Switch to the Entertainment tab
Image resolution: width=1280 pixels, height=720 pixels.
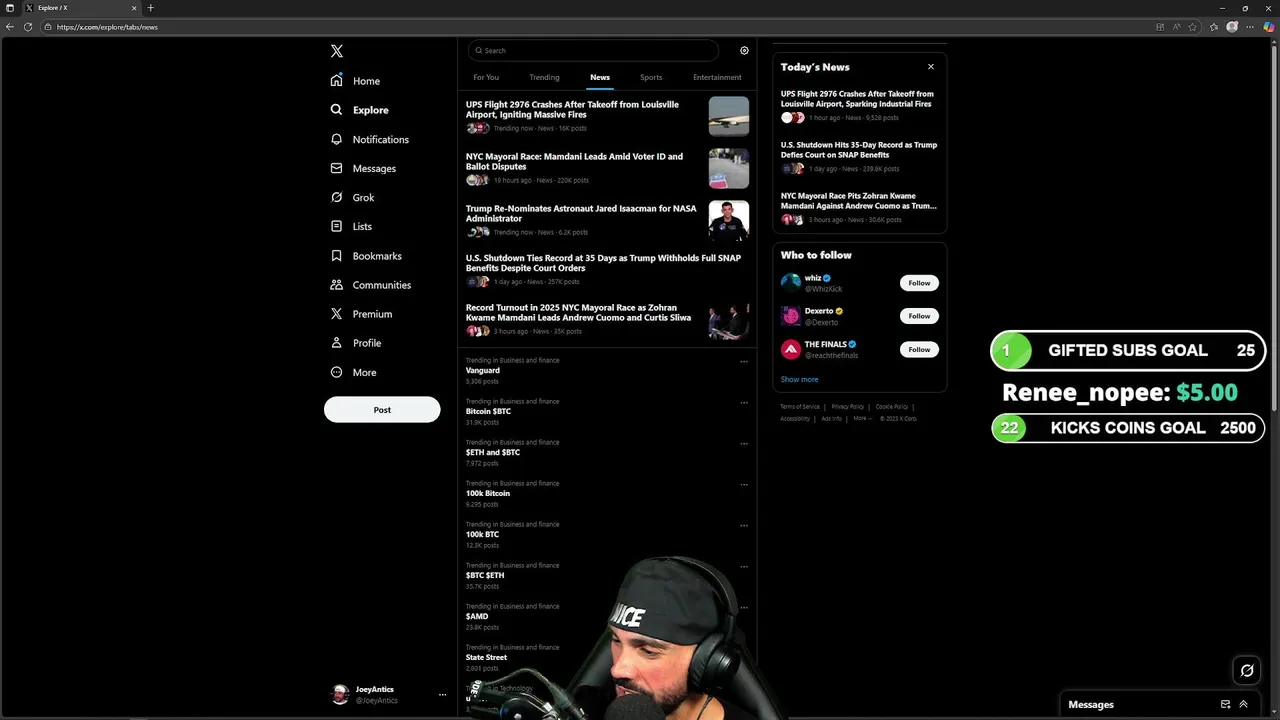pos(717,77)
